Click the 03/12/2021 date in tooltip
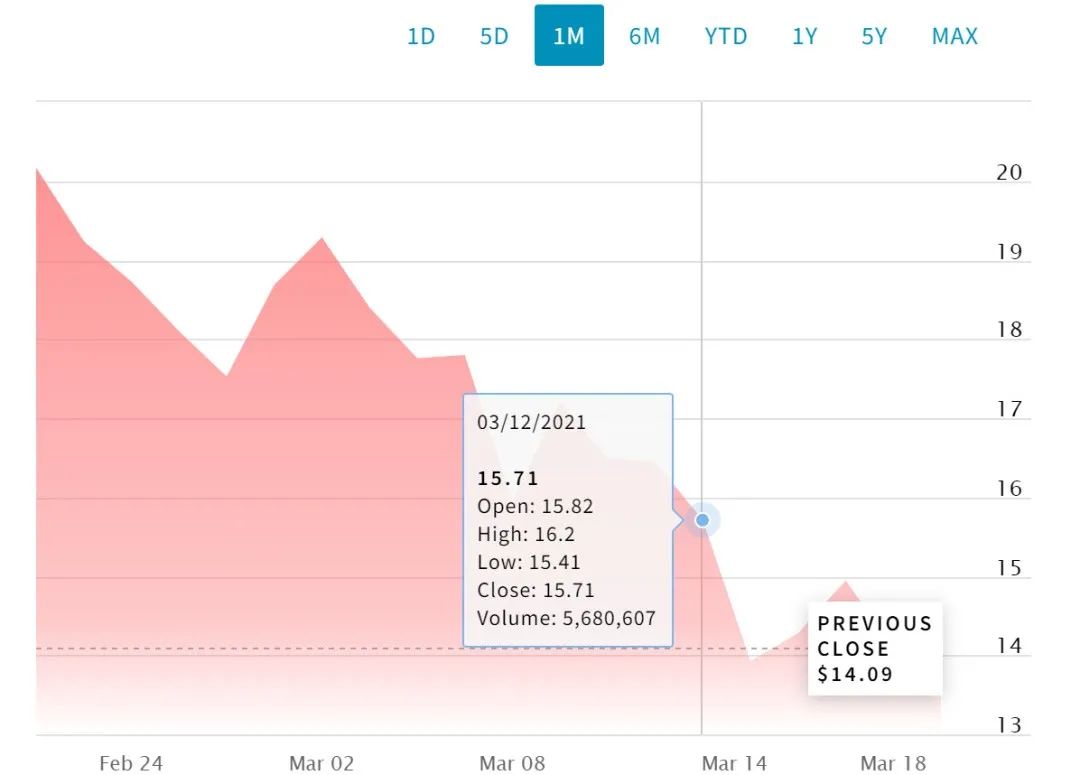 (x=531, y=422)
